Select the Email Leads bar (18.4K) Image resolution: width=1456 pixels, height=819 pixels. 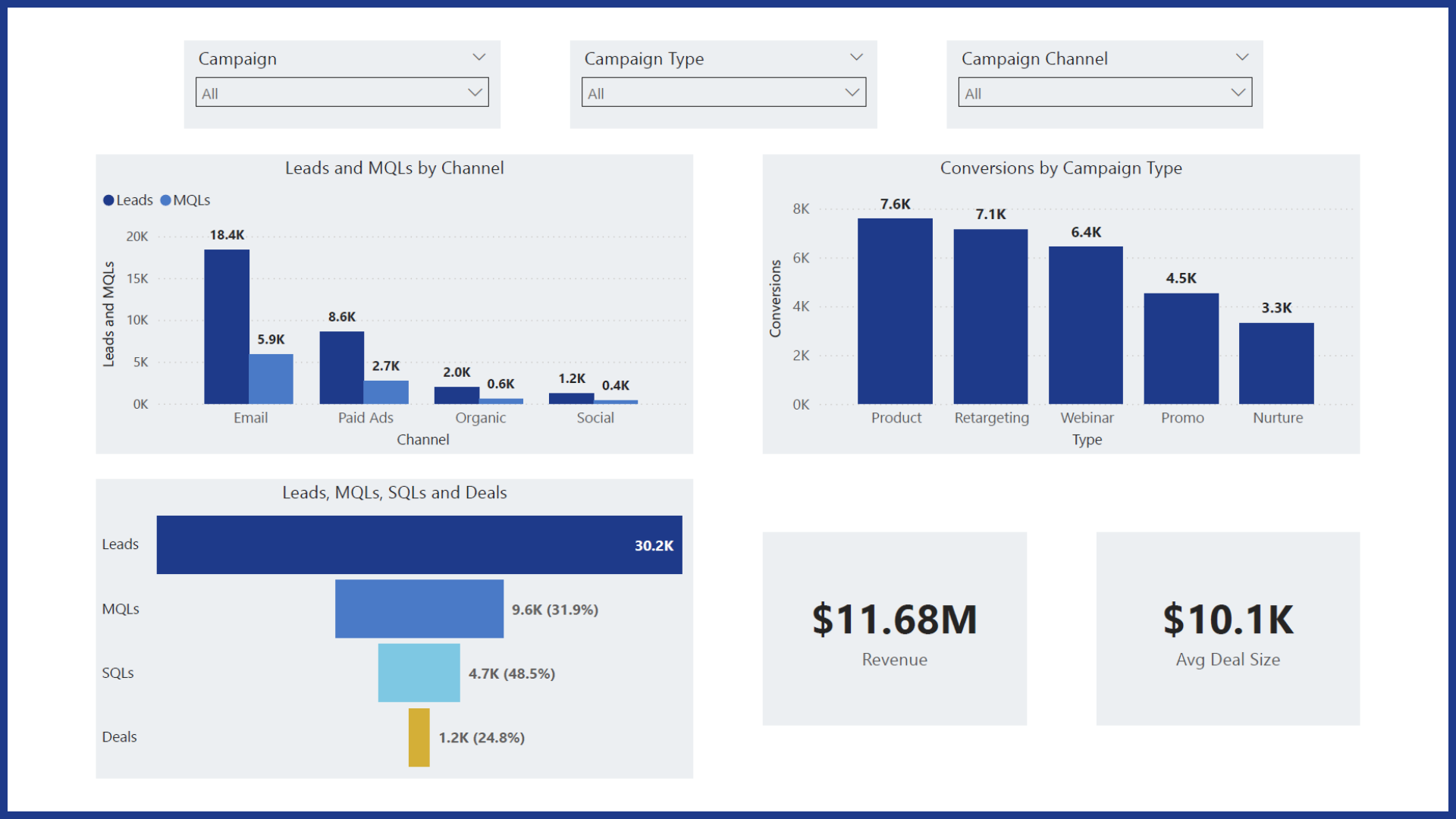click(x=226, y=326)
